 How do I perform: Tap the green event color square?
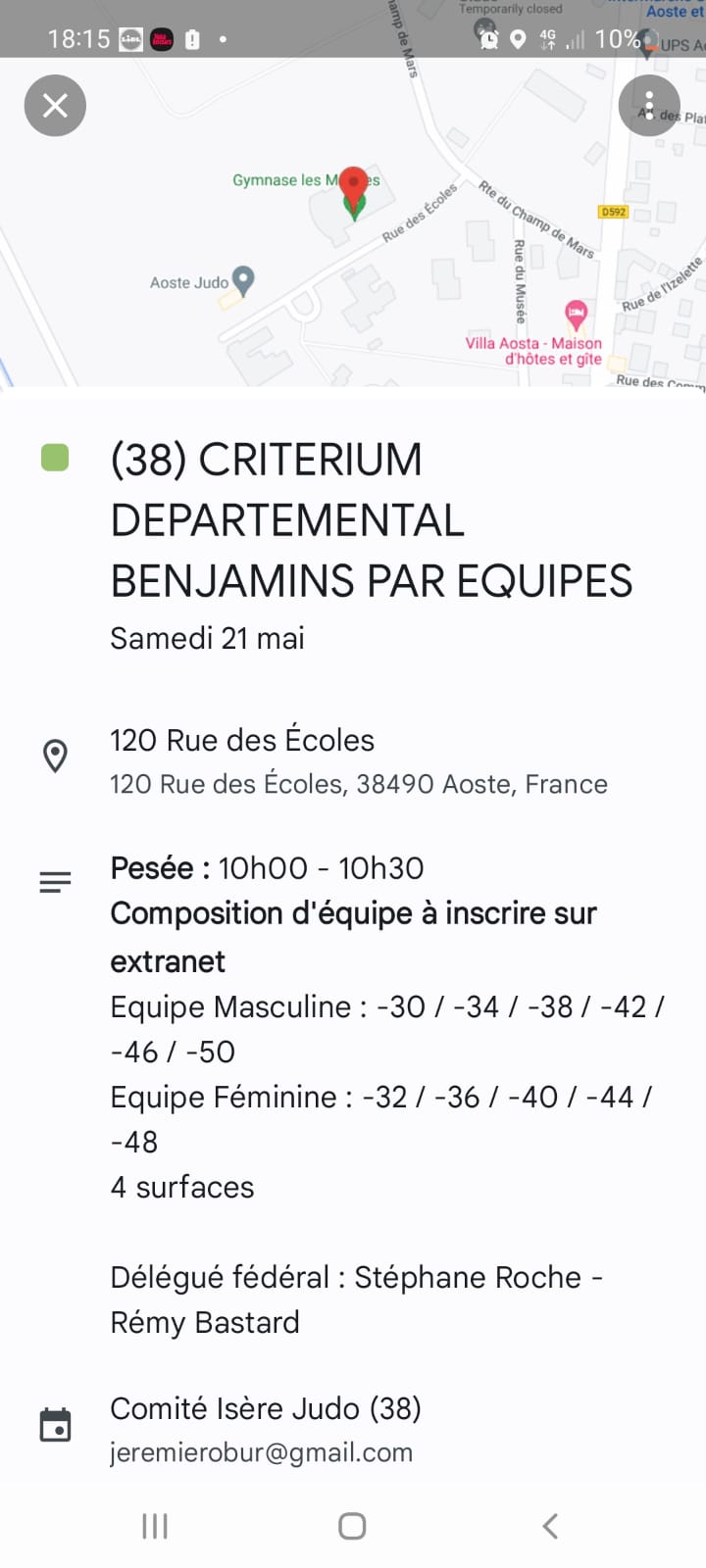[55, 458]
